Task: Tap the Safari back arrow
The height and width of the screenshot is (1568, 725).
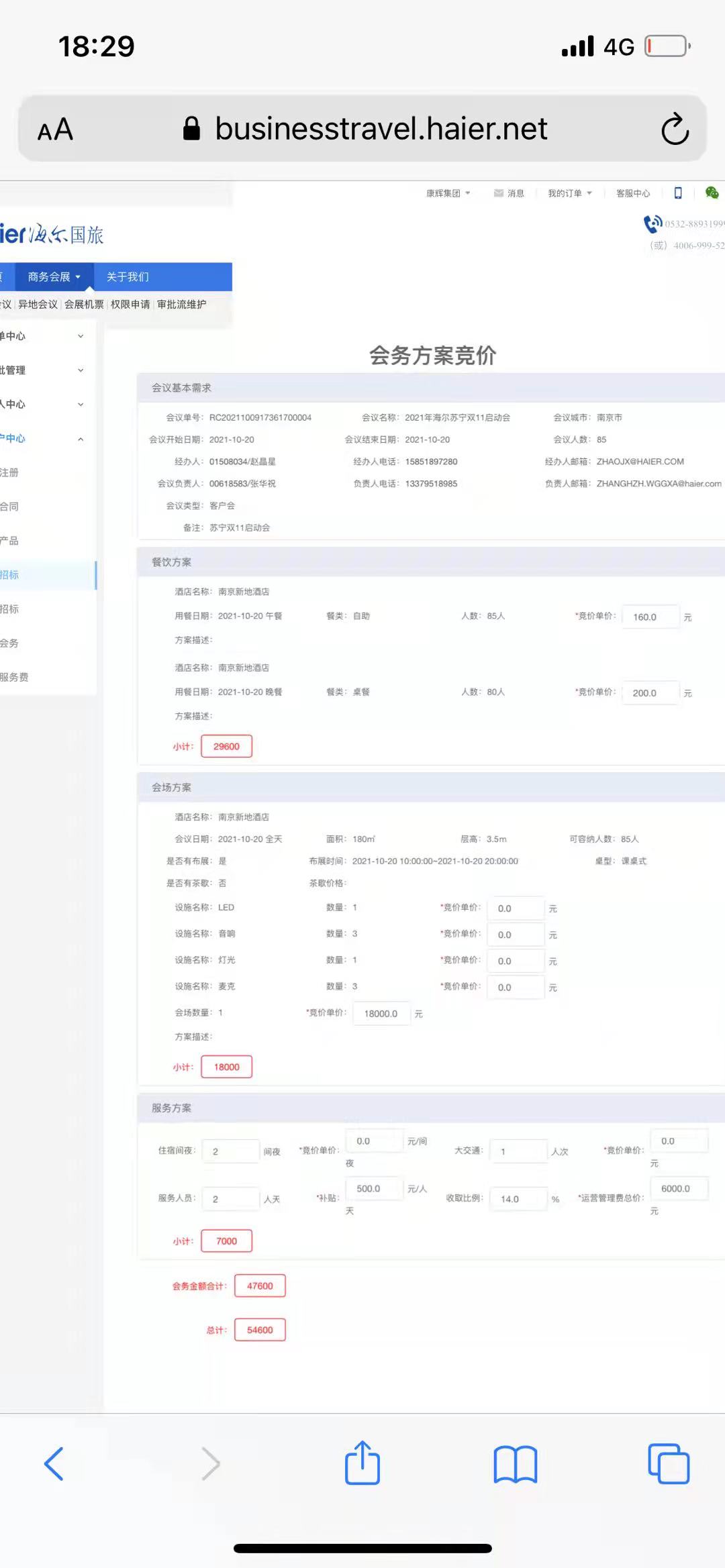Action: coord(54,1463)
